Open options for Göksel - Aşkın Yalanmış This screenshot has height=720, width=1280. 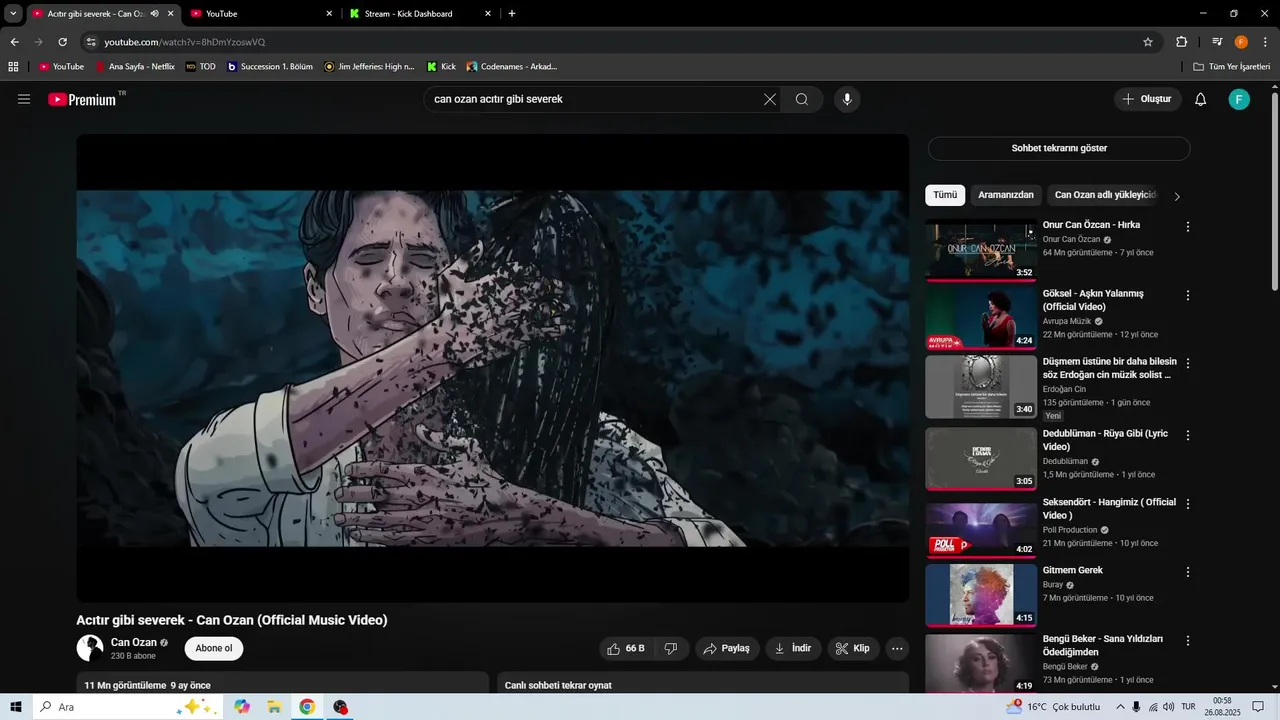click(1188, 296)
